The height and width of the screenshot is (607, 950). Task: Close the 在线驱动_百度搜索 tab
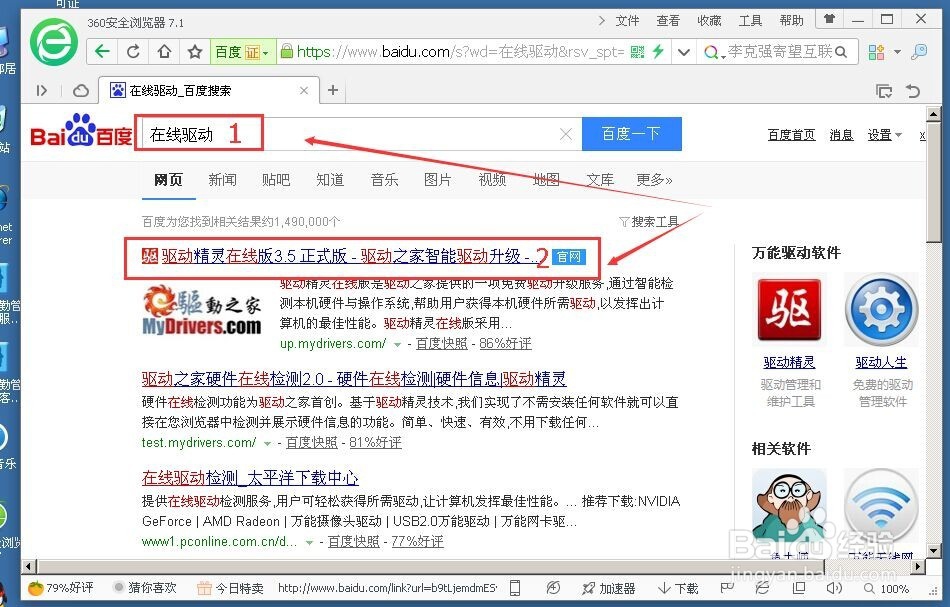pyautogui.click(x=304, y=91)
